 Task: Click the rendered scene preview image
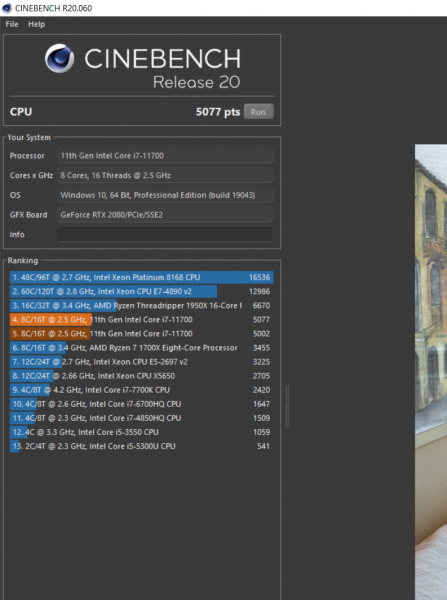(x=431, y=372)
